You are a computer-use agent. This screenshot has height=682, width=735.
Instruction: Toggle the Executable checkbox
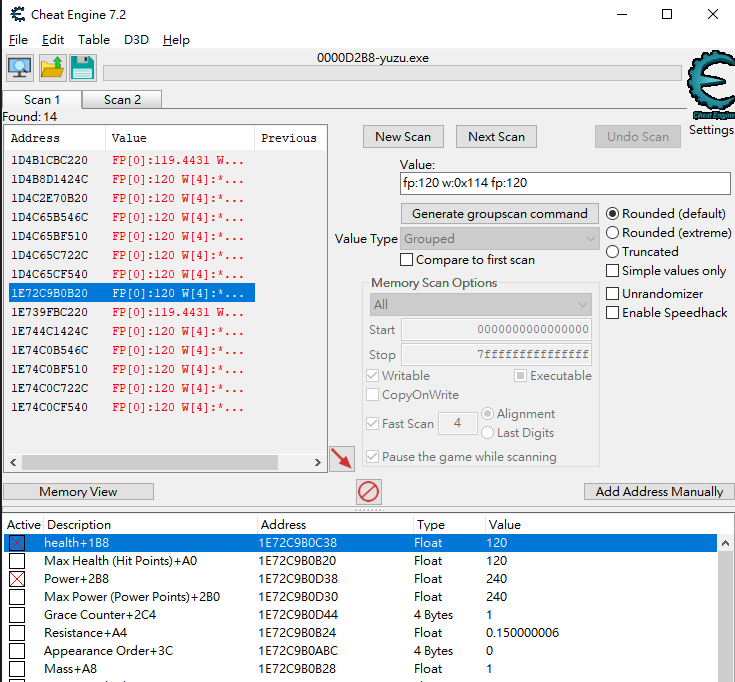coord(520,375)
